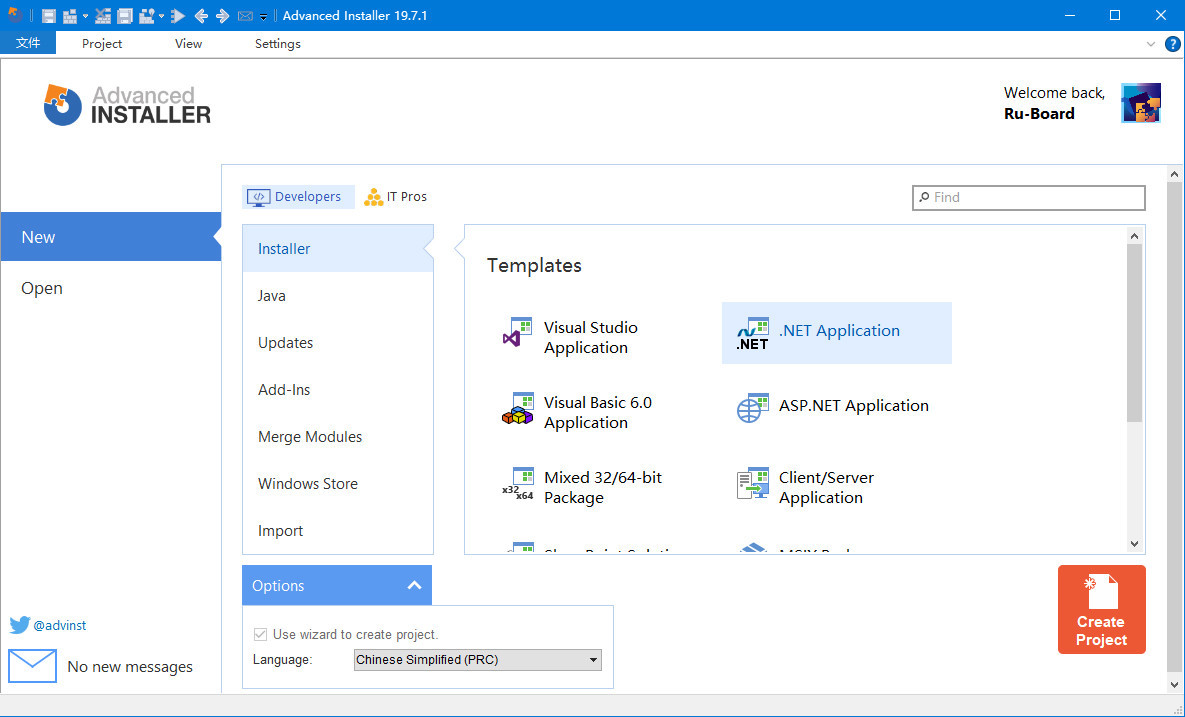Collapse the Options panel chevron
This screenshot has height=717, width=1185.
coord(414,586)
